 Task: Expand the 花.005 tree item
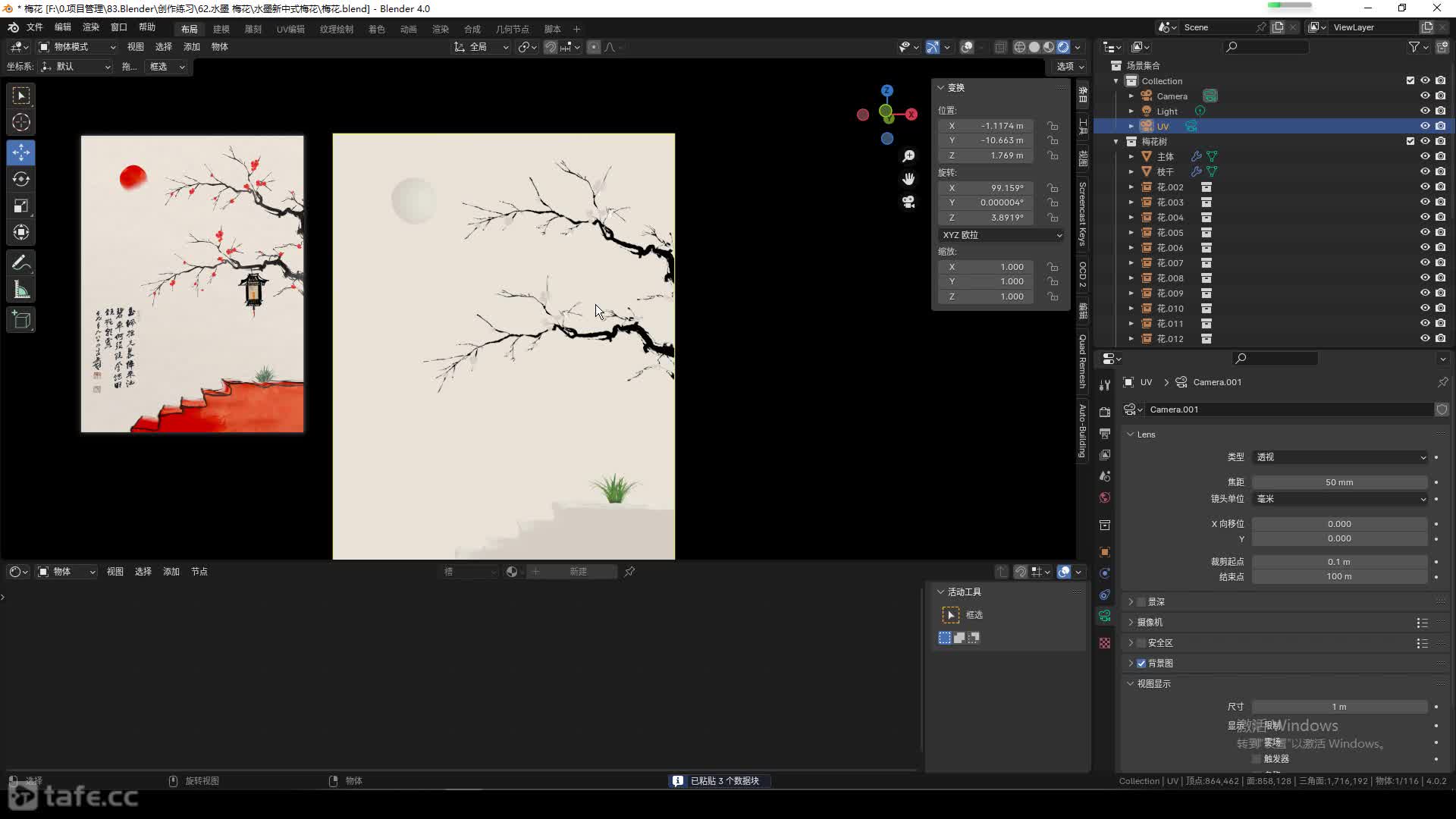point(1131,233)
